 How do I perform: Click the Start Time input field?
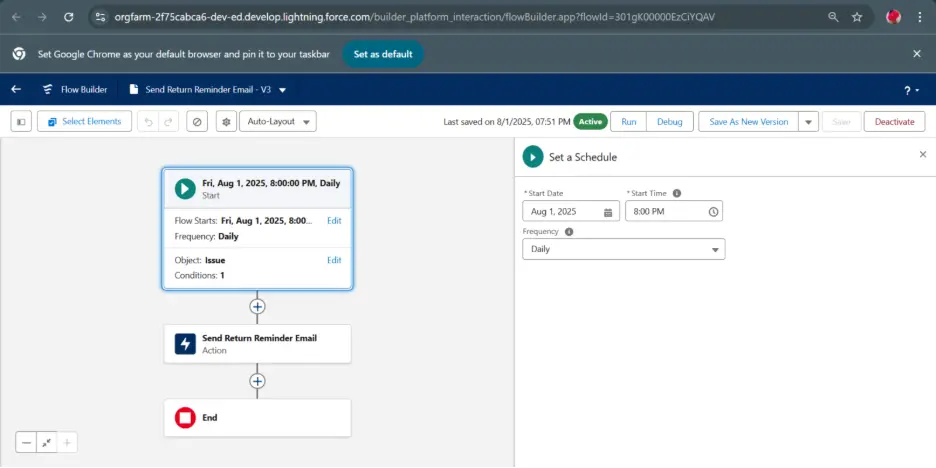tap(665, 212)
